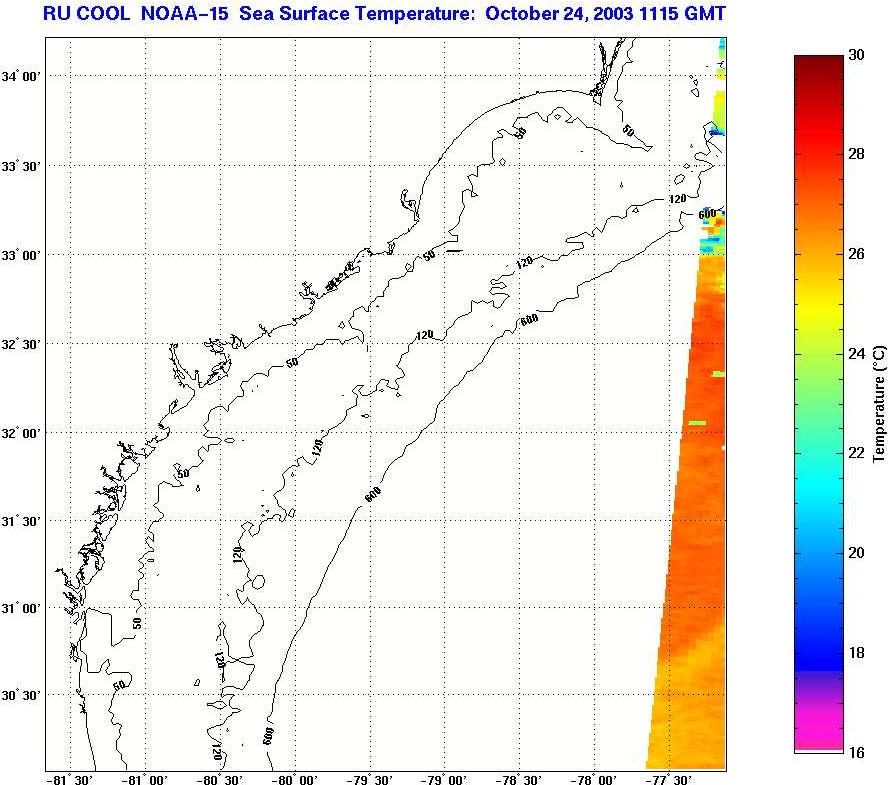
Task: Select the 16 tick label on the colorbar
Action: pyautogui.click(x=856, y=751)
